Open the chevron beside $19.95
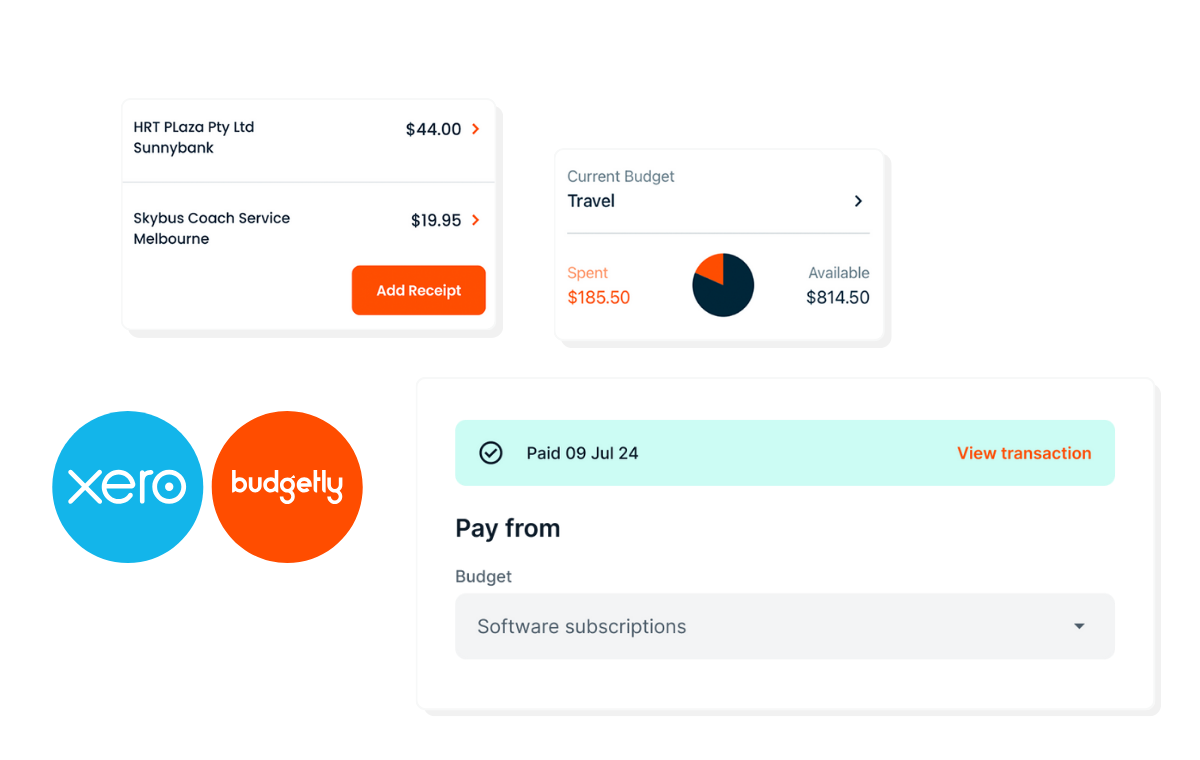The image size is (1200, 760). click(x=476, y=220)
